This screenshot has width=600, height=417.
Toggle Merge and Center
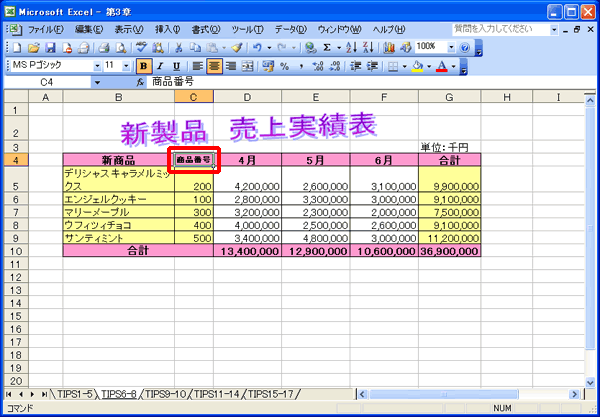coord(248,67)
